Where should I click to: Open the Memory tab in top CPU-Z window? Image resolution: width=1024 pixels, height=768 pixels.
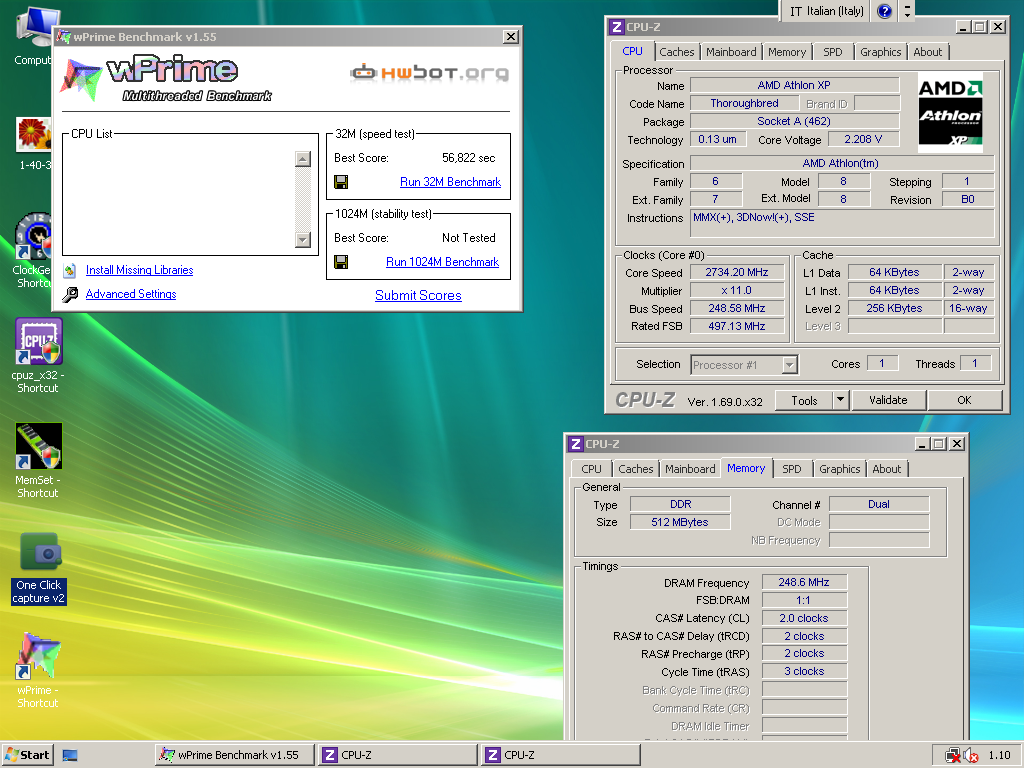(787, 52)
